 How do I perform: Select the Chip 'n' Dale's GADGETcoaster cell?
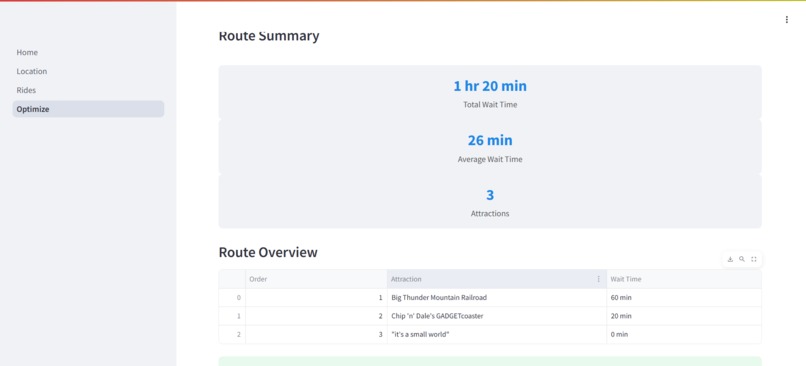[x=497, y=316]
